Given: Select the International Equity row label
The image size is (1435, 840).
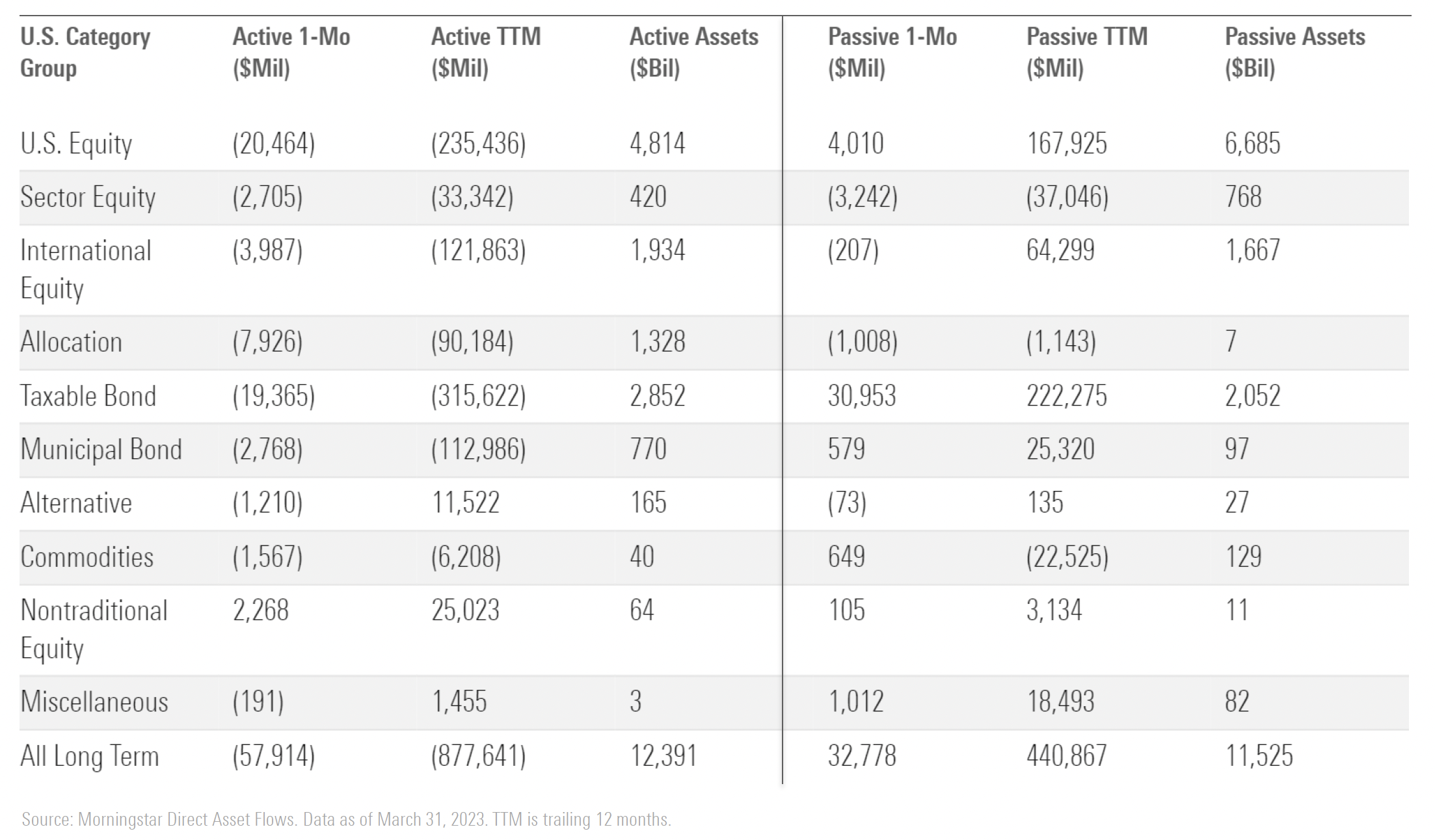Looking at the screenshot, I should point(85,269).
